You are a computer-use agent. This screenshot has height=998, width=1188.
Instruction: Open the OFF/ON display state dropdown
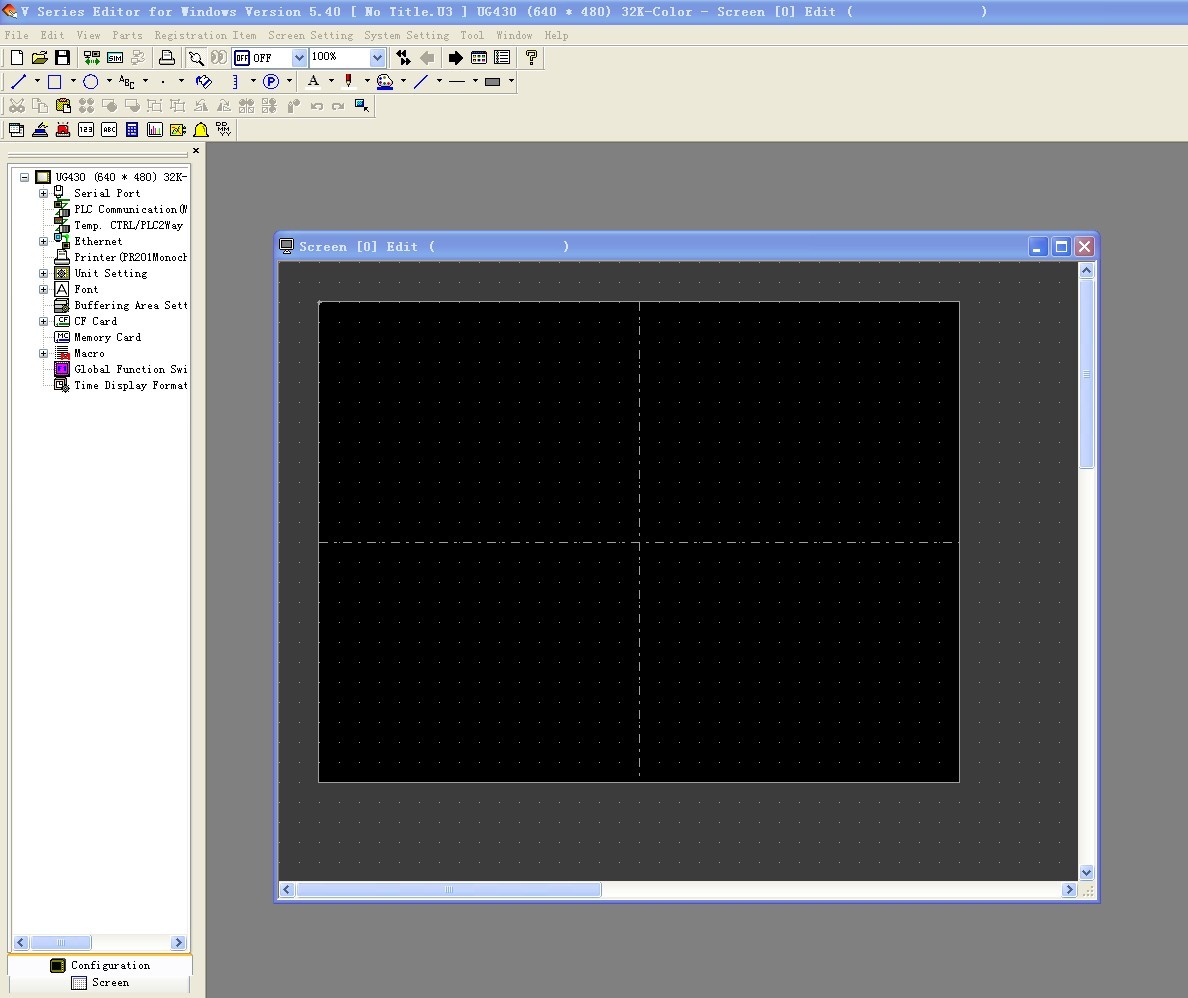[298, 58]
